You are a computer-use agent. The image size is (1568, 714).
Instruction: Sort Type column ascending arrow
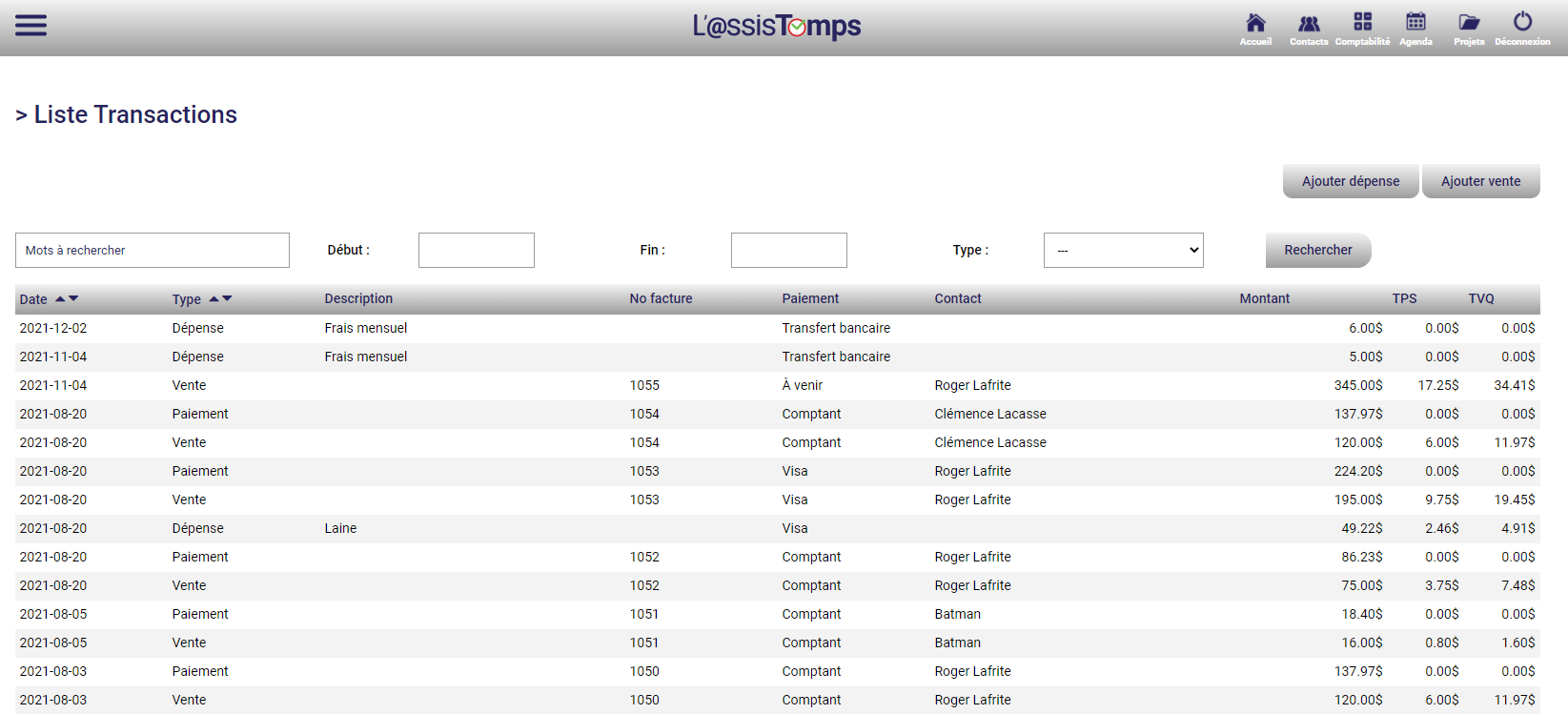pos(214,298)
